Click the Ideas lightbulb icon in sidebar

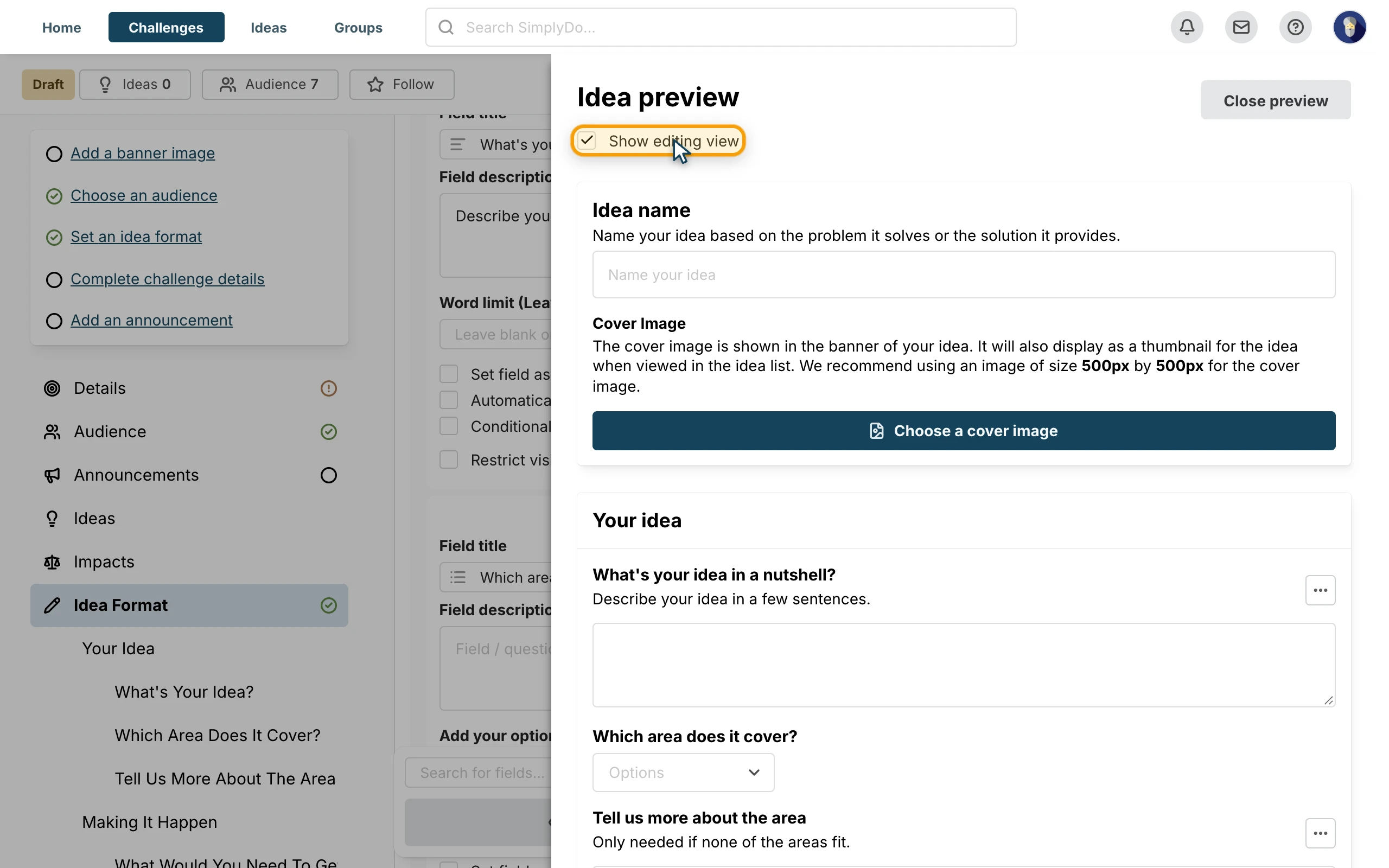tap(52, 519)
